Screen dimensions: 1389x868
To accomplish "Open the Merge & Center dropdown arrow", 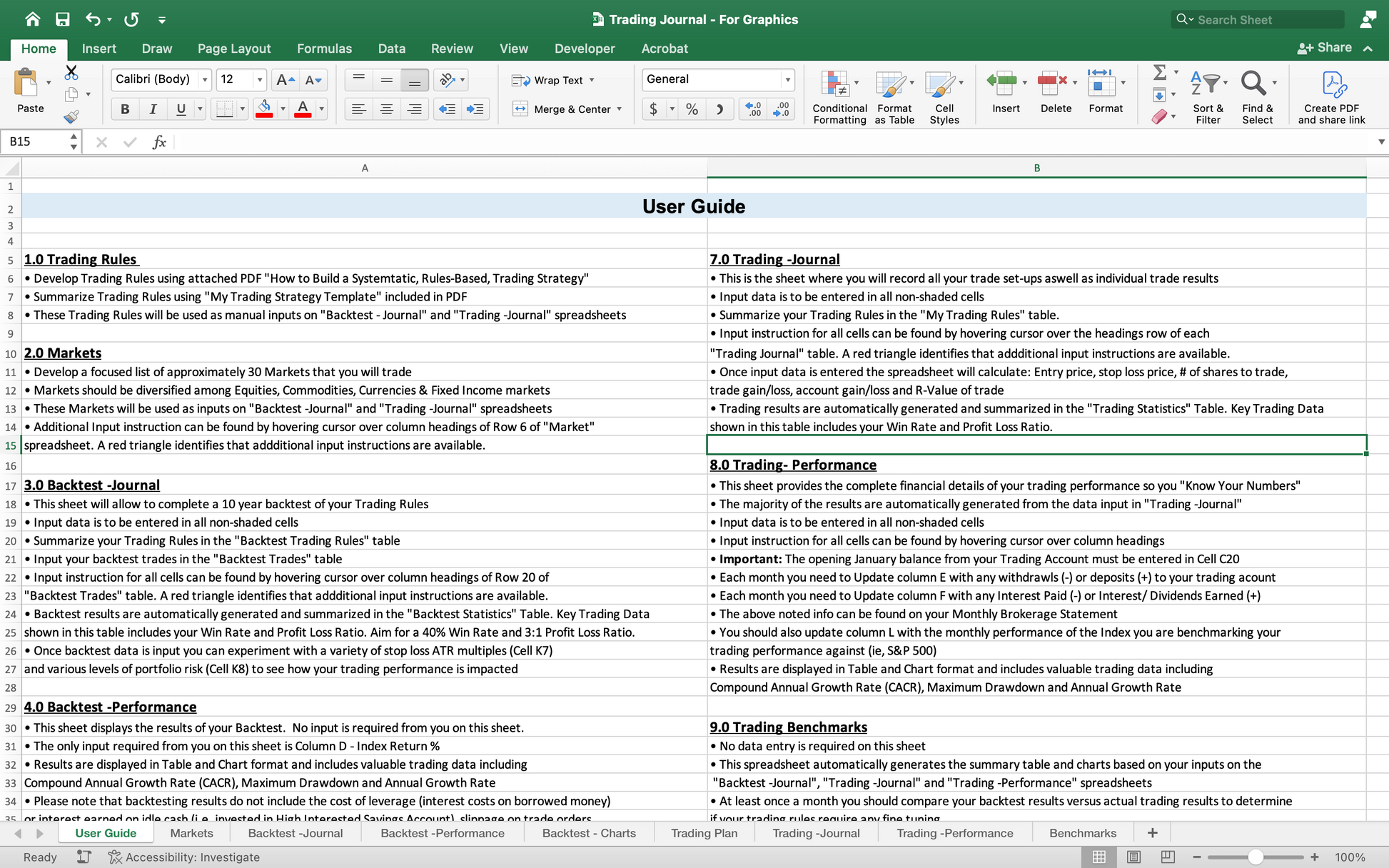I will pyautogui.click(x=620, y=109).
